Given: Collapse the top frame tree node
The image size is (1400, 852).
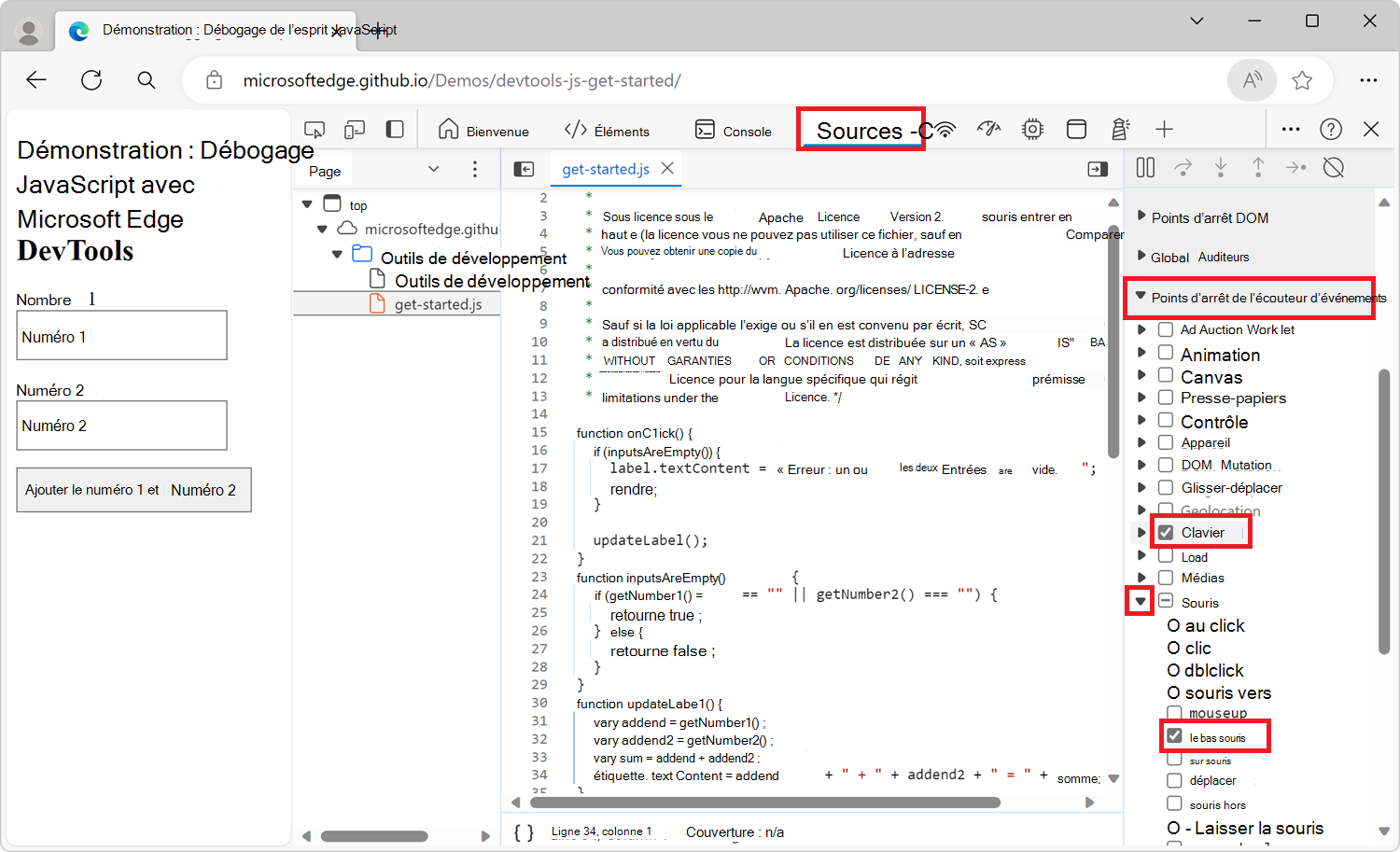Looking at the screenshot, I should 307,203.
